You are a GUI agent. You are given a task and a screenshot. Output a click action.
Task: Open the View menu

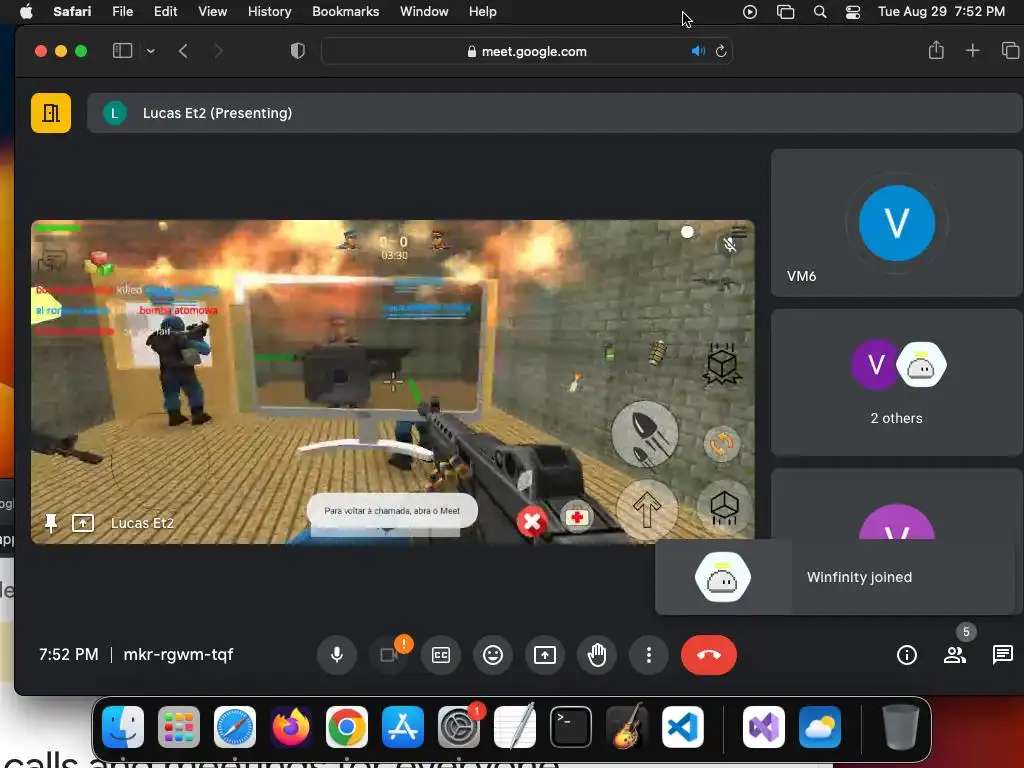pos(212,12)
